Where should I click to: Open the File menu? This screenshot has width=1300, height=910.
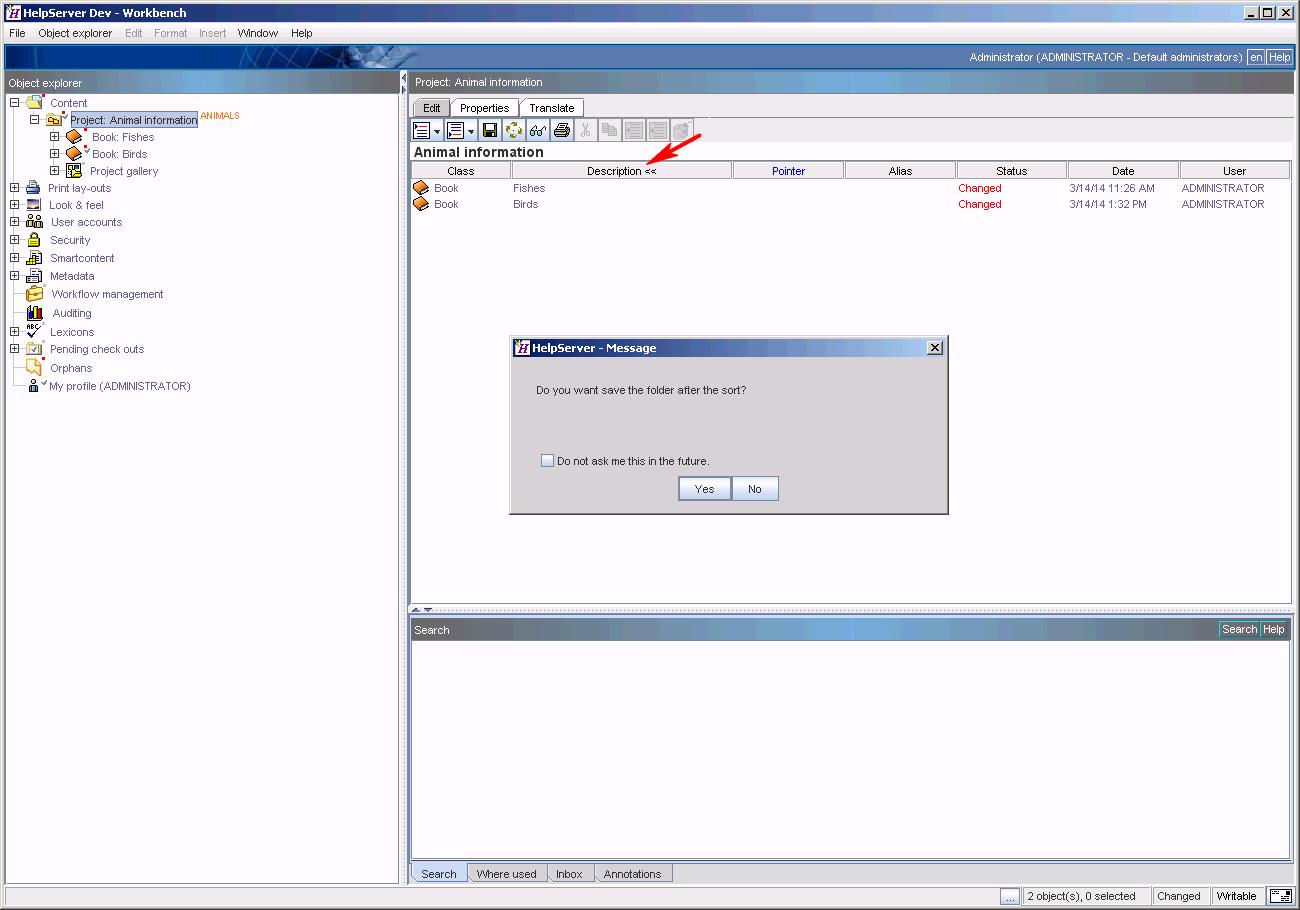[17, 33]
